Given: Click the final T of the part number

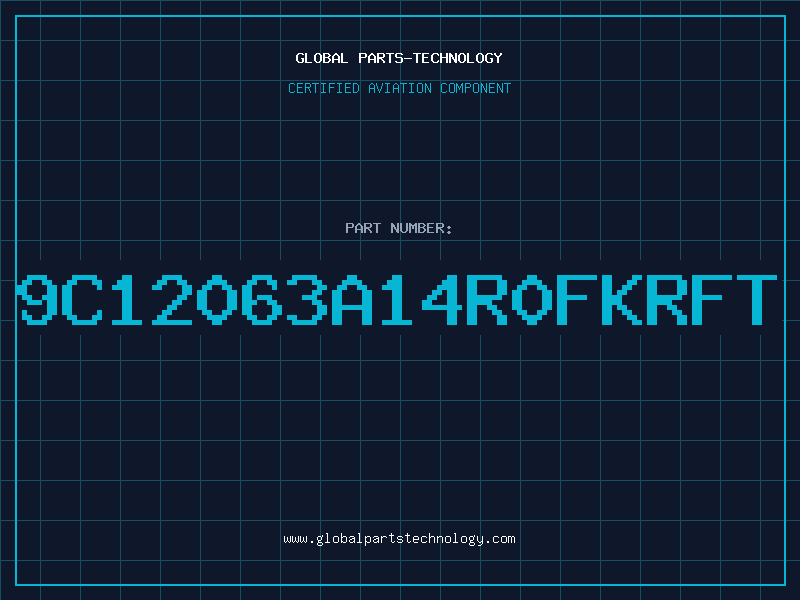Looking at the screenshot, I should tap(757, 299).
